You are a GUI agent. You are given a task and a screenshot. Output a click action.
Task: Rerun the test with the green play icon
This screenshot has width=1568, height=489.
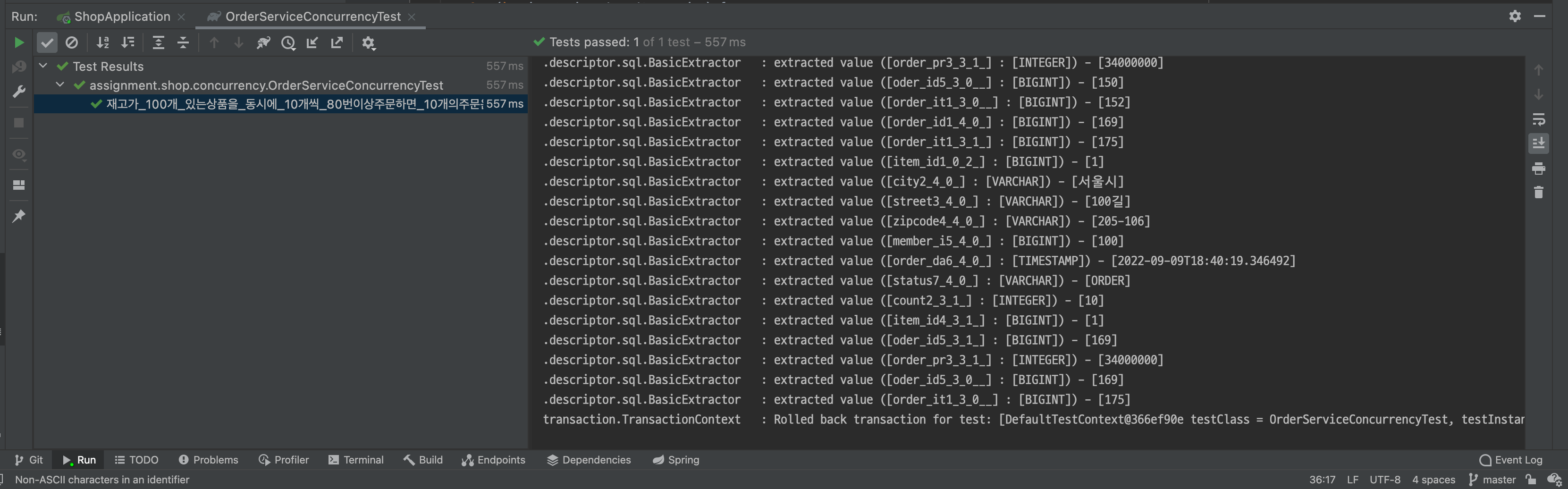click(x=19, y=42)
